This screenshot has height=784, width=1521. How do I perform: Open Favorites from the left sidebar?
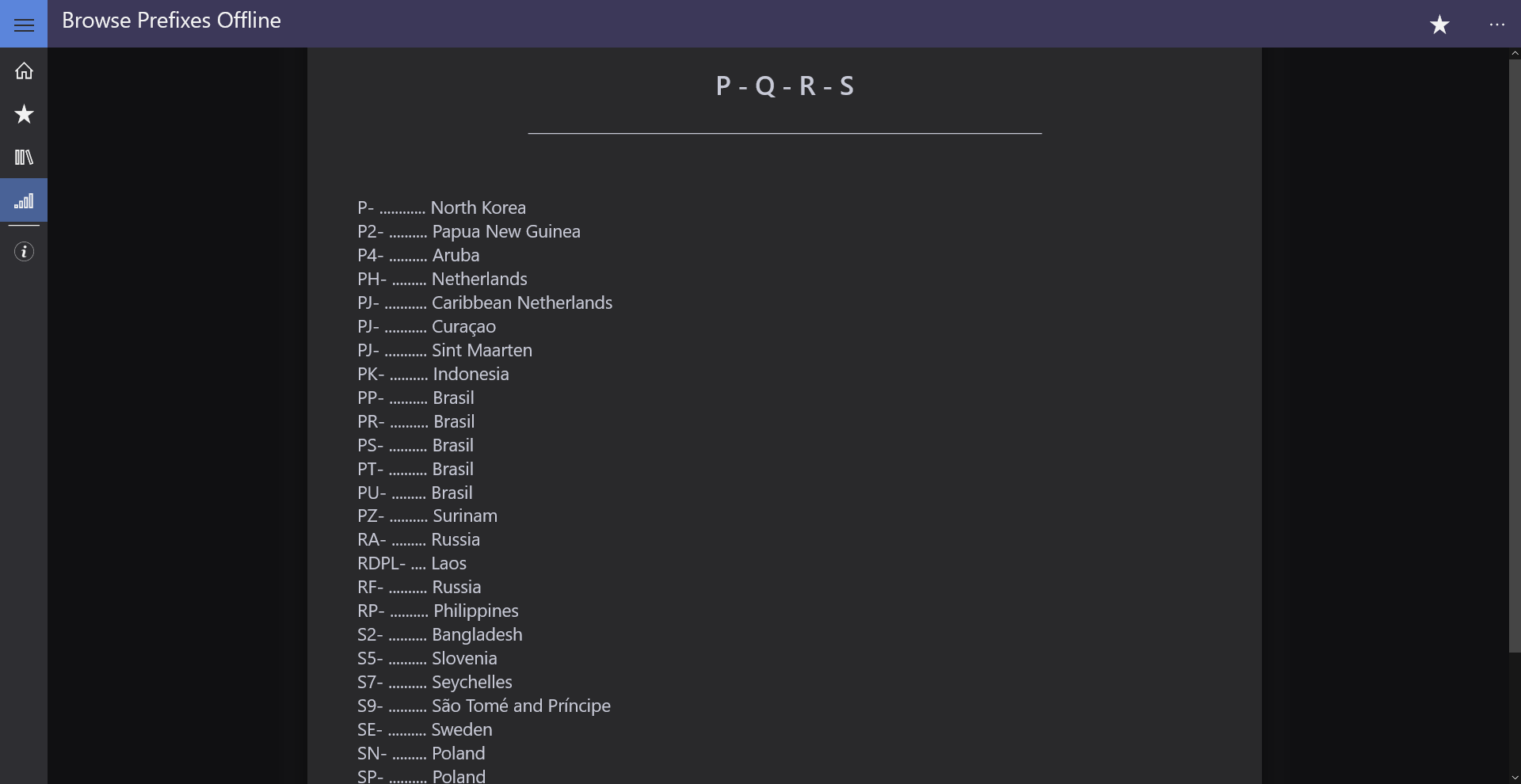pos(24,114)
